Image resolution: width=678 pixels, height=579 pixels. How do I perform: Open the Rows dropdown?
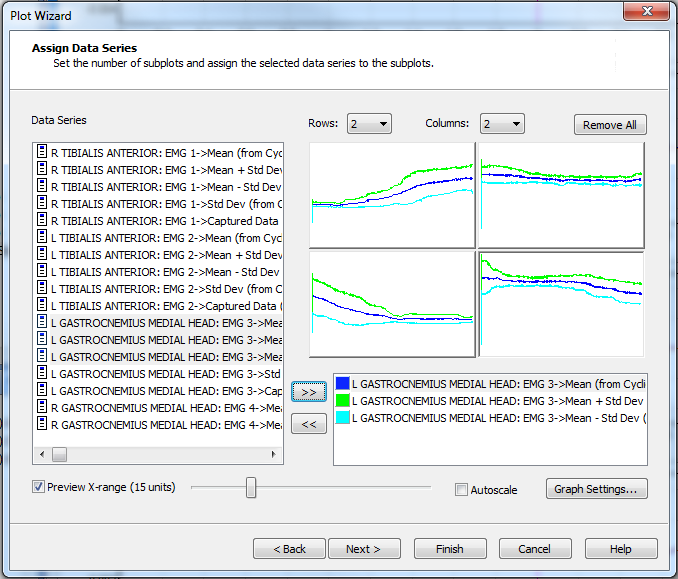tap(369, 124)
